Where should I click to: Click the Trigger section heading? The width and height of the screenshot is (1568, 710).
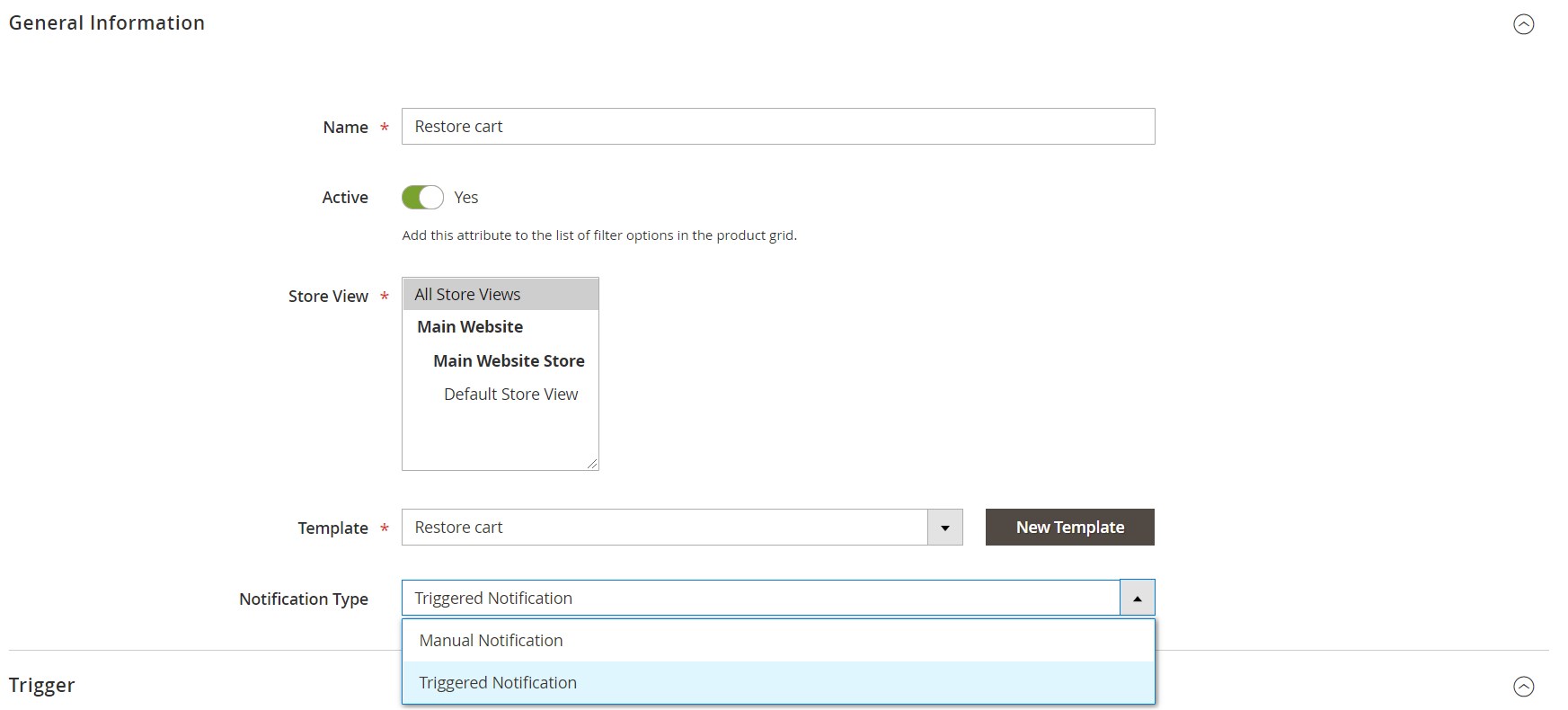42,686
